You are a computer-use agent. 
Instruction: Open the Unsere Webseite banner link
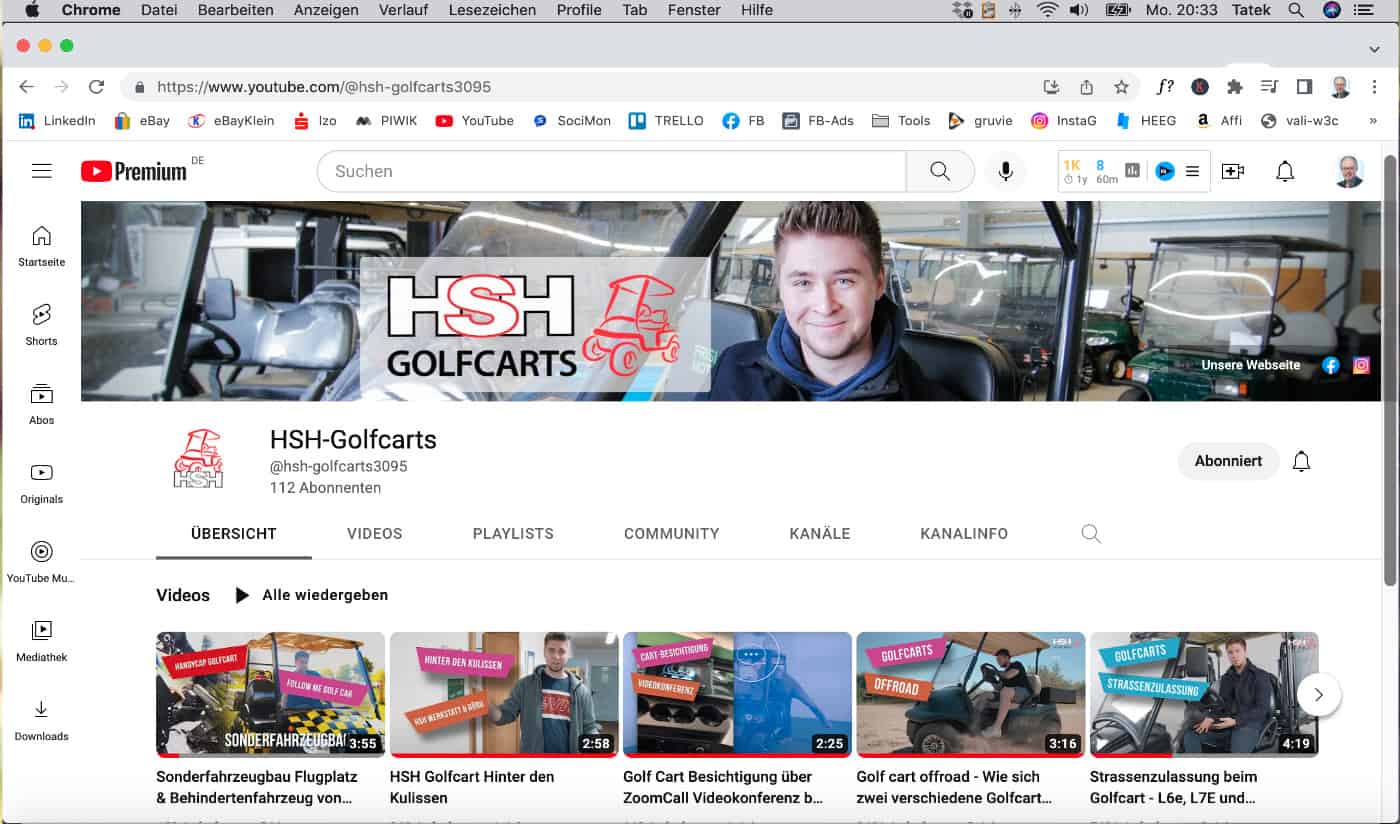tap(1251, 365)
